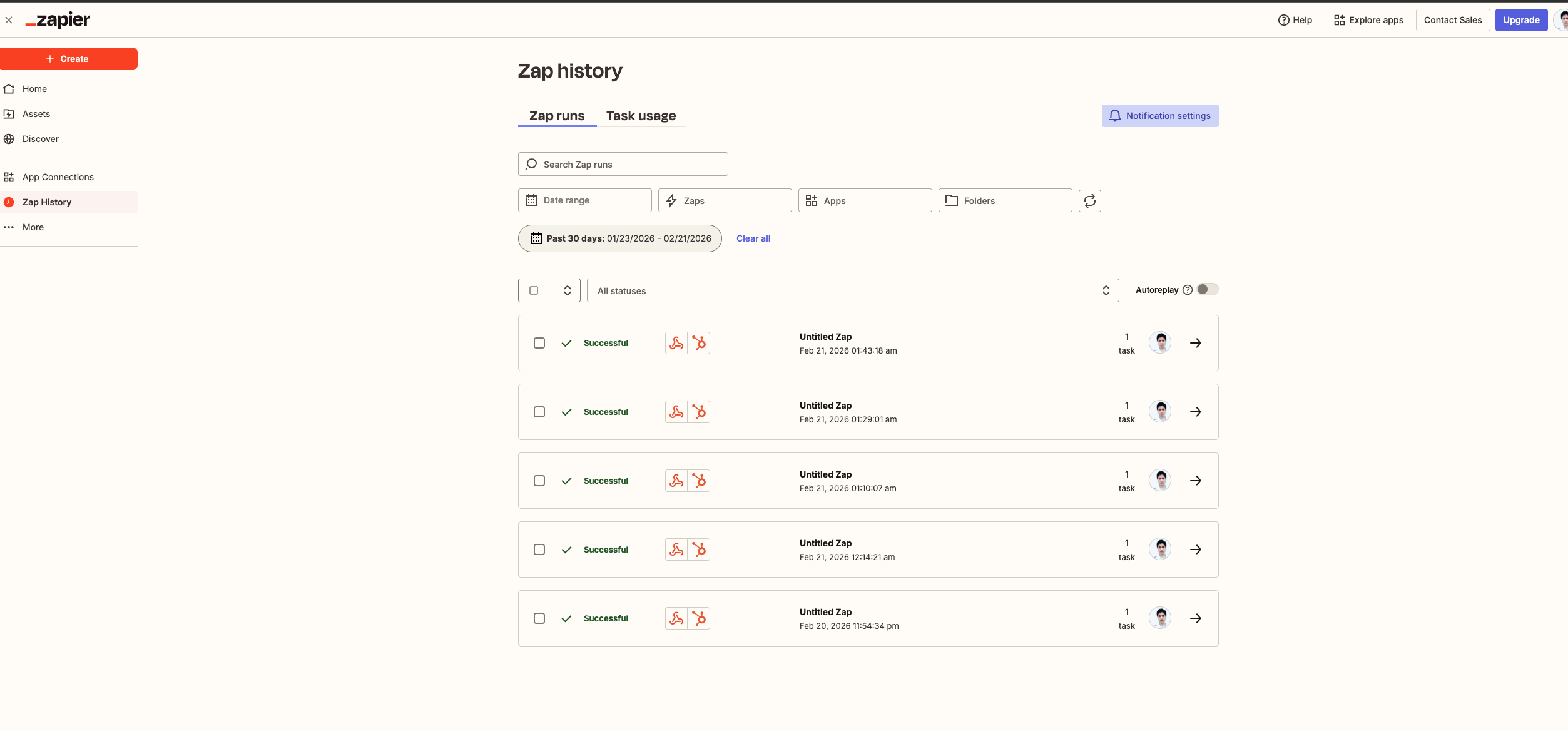Adjust the Past 30 days date range chip
Image resolution: width=1568 pixels, height=731 pixels.
(619, 238)
